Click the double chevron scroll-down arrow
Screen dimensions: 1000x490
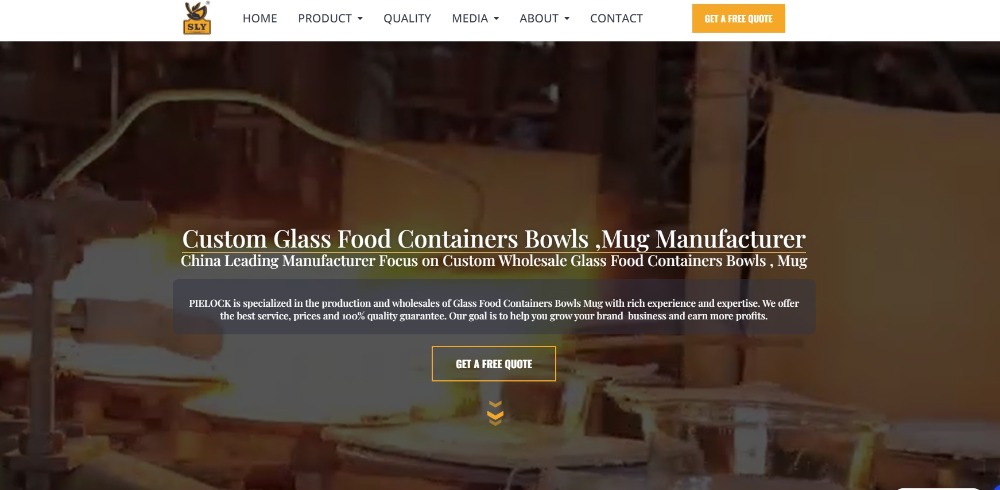click(495, 413)
